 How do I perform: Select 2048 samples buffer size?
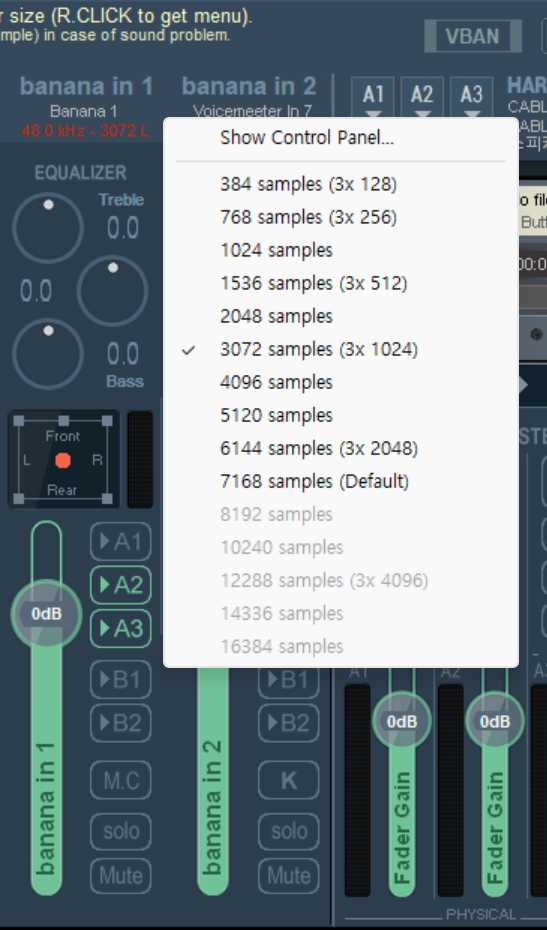click(x=341, y=316)
